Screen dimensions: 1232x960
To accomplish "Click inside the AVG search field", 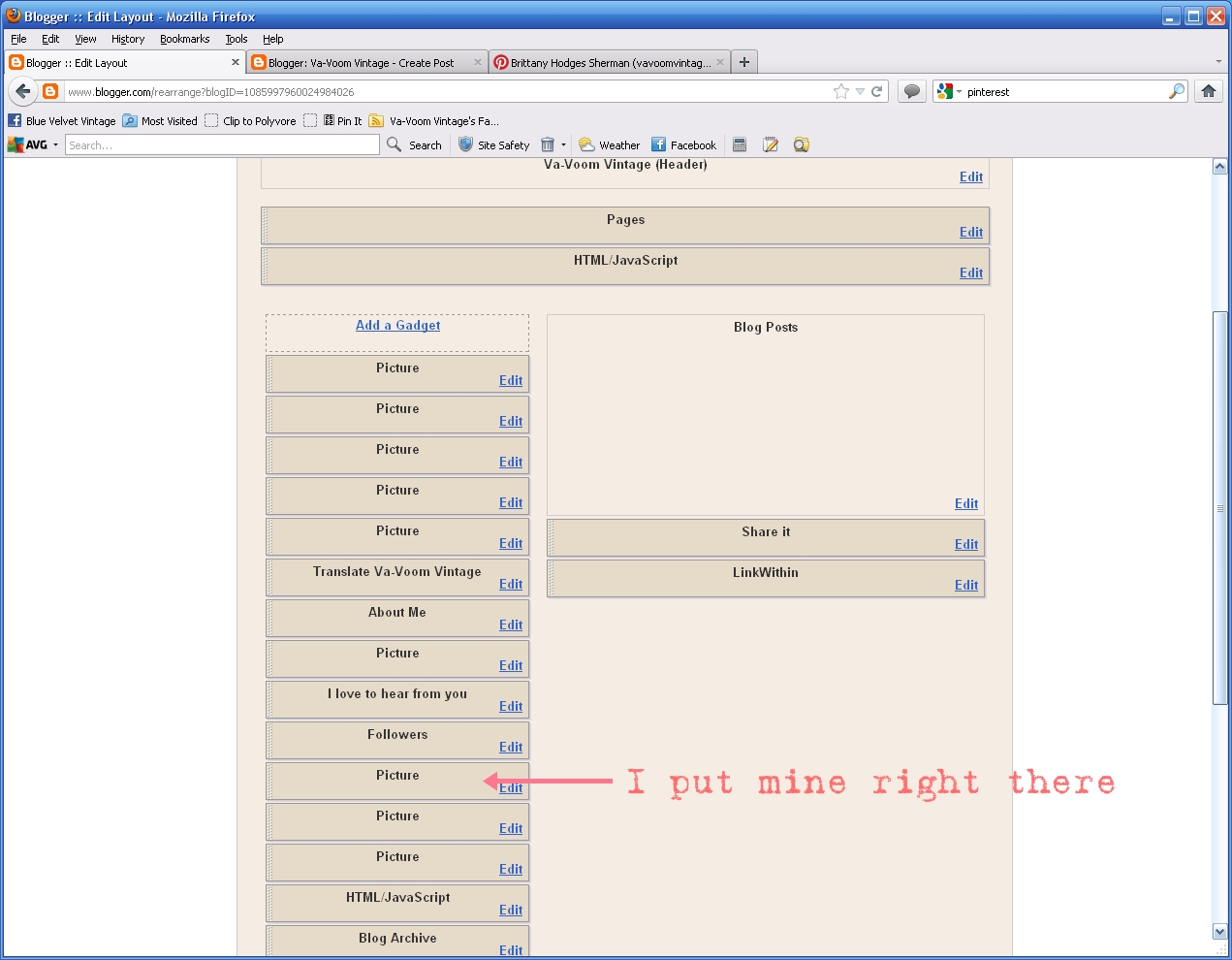I will 223,144.
